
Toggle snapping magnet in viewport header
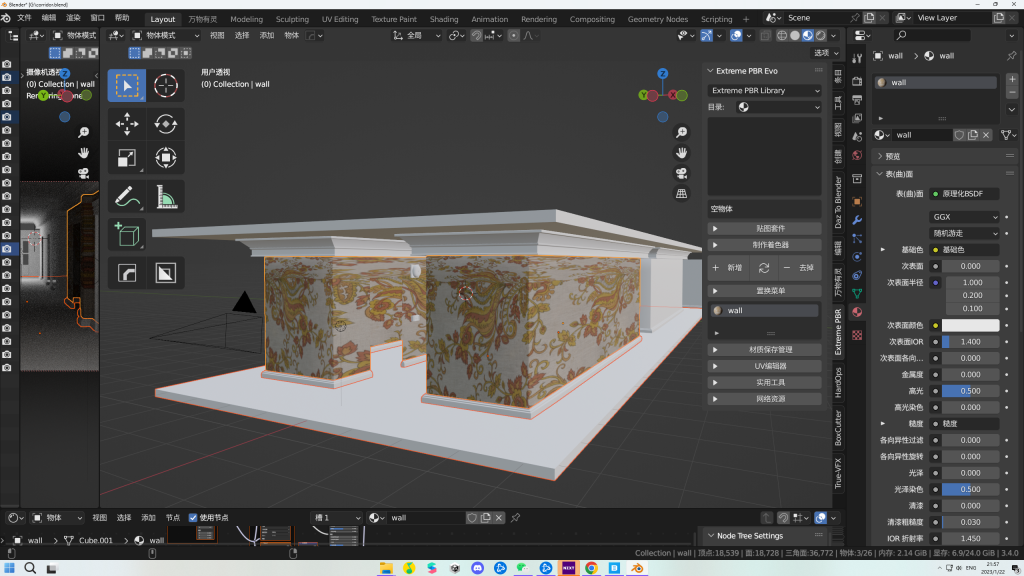(477, 35)
